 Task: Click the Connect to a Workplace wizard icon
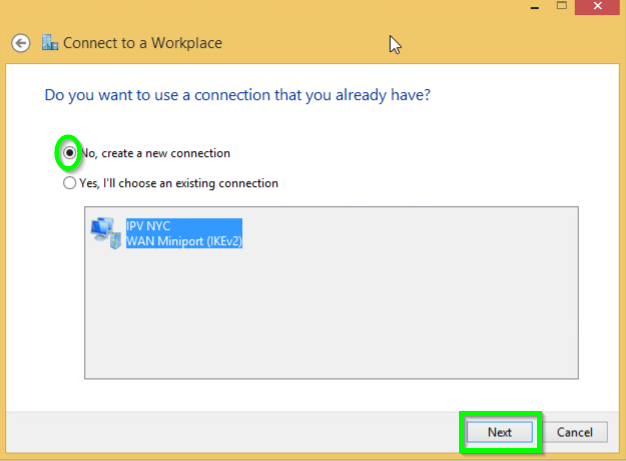50,43
